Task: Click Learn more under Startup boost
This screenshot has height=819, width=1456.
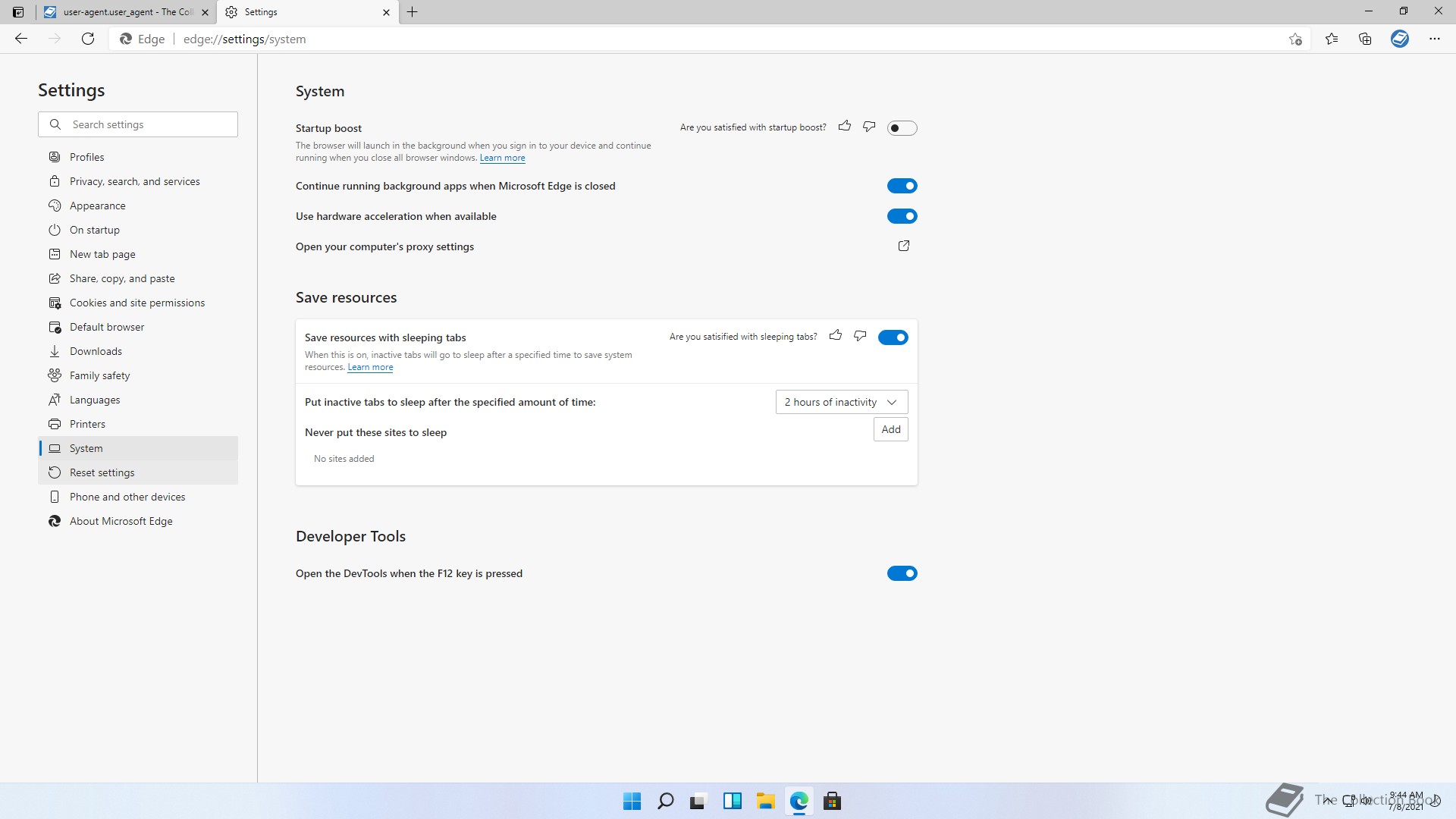Action: point(502,158)
